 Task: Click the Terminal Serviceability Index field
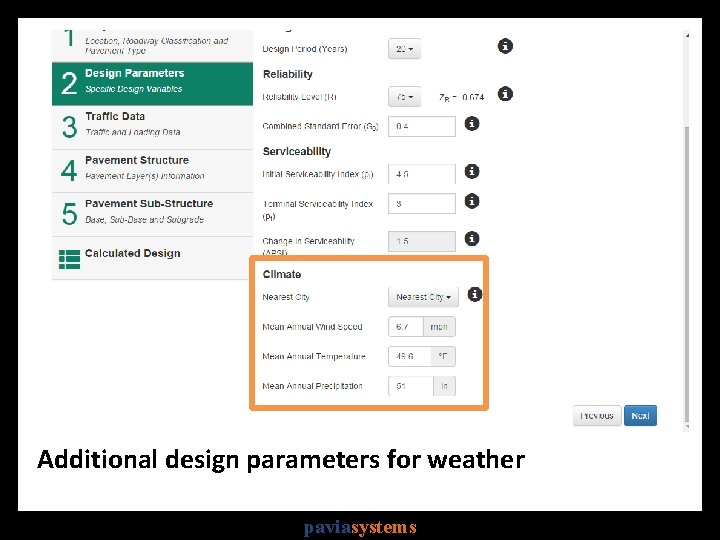422,203
